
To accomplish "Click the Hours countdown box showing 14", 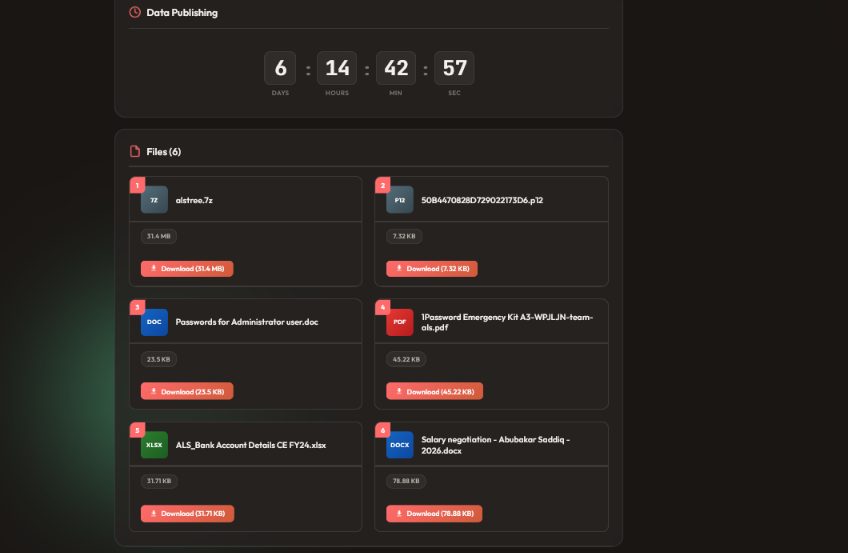I will 337,68.
